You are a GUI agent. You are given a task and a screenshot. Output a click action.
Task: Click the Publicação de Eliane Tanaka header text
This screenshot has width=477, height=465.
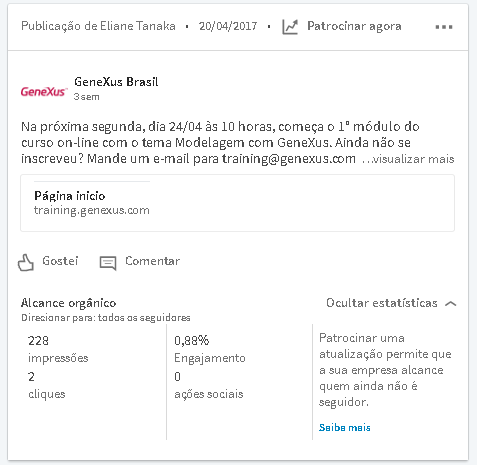(98, 26)
